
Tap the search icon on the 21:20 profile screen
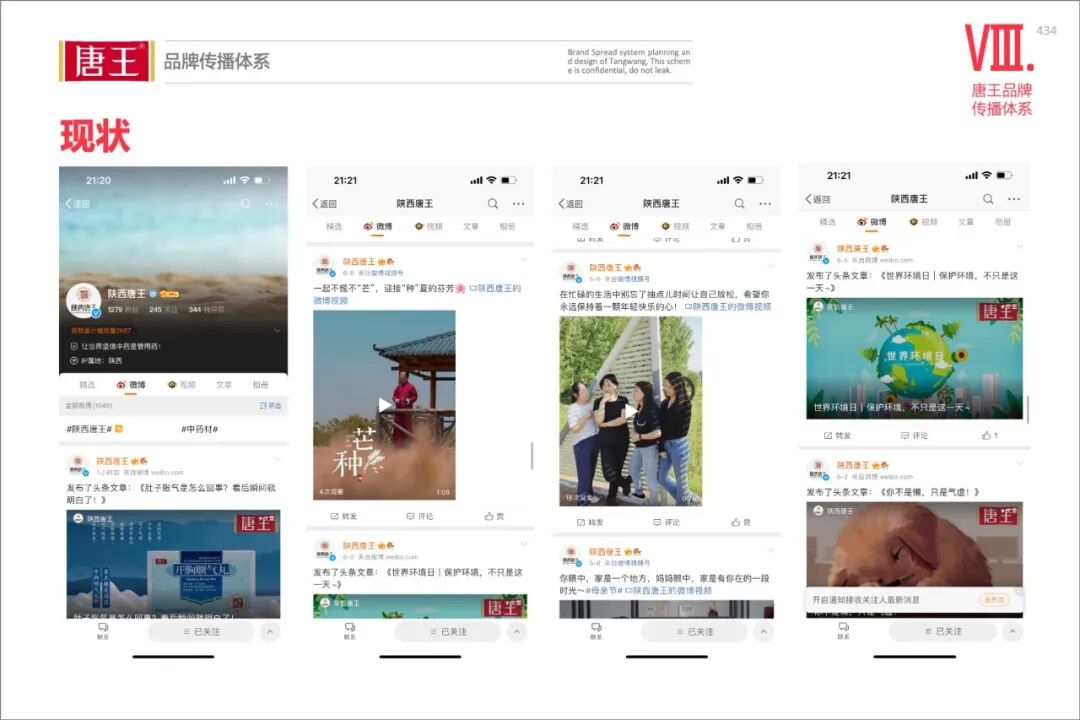246,204
